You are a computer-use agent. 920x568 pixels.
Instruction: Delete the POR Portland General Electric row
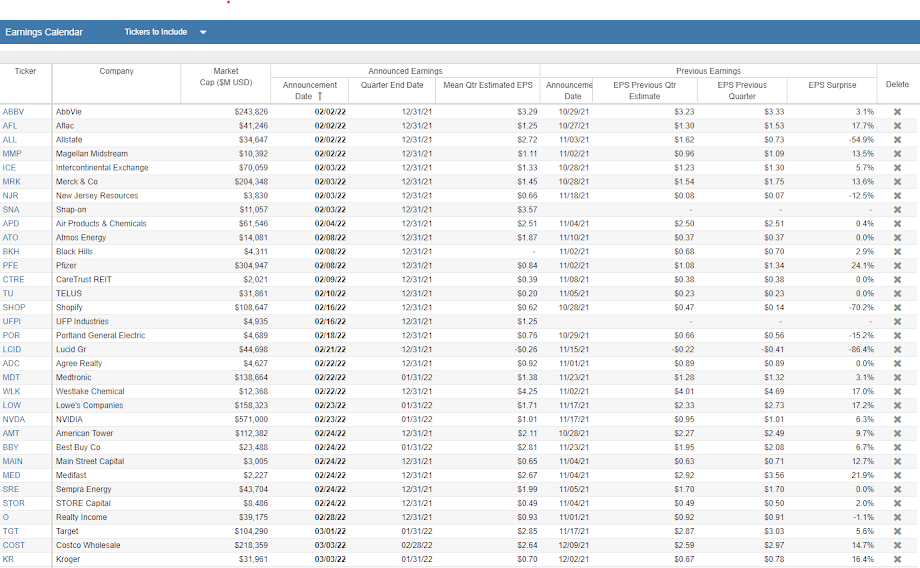tap(897, 336)
